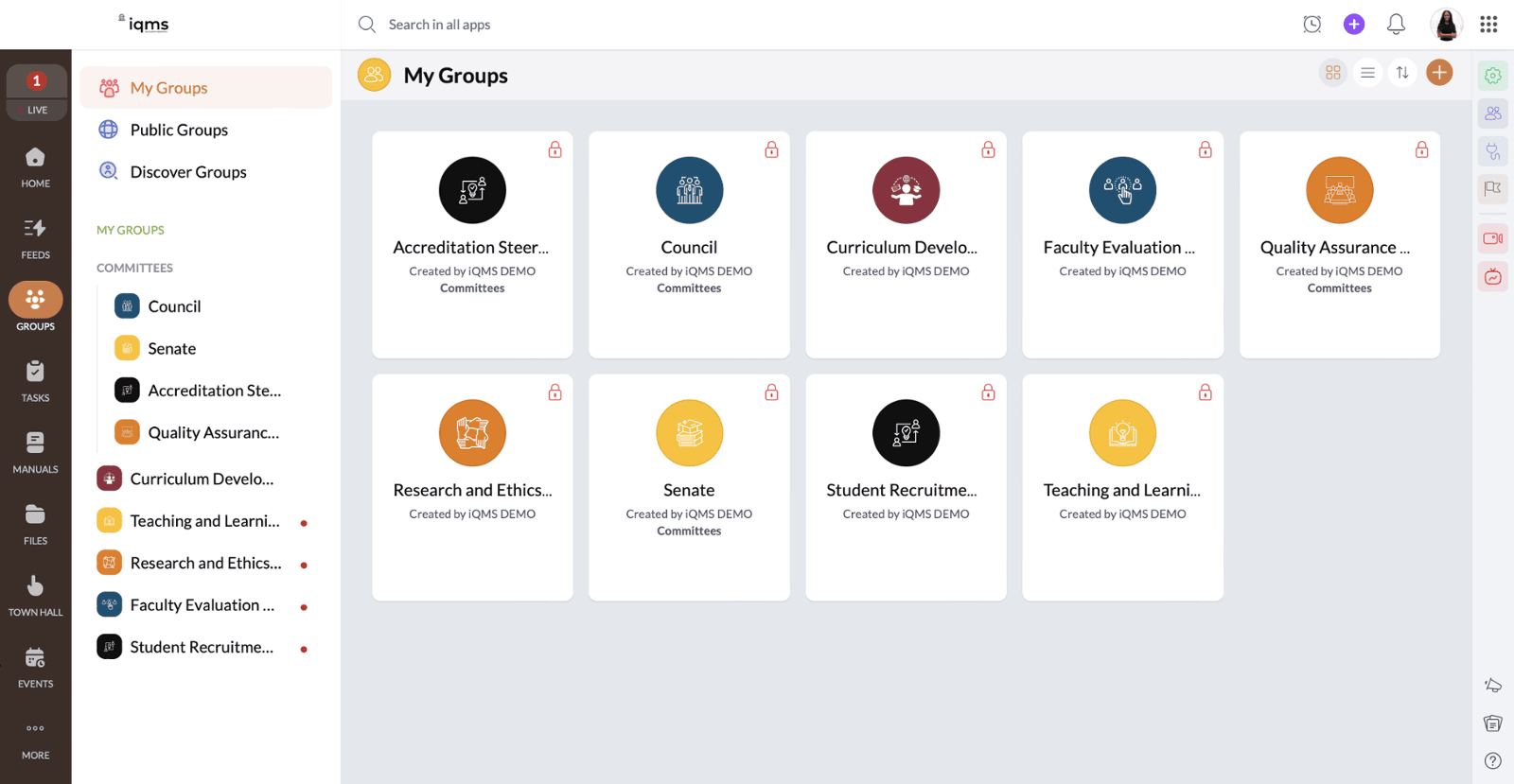The height and width of the screenshot is (784, 1514).
Task: Select Public Groups menu item
Action: click(179, 130)
